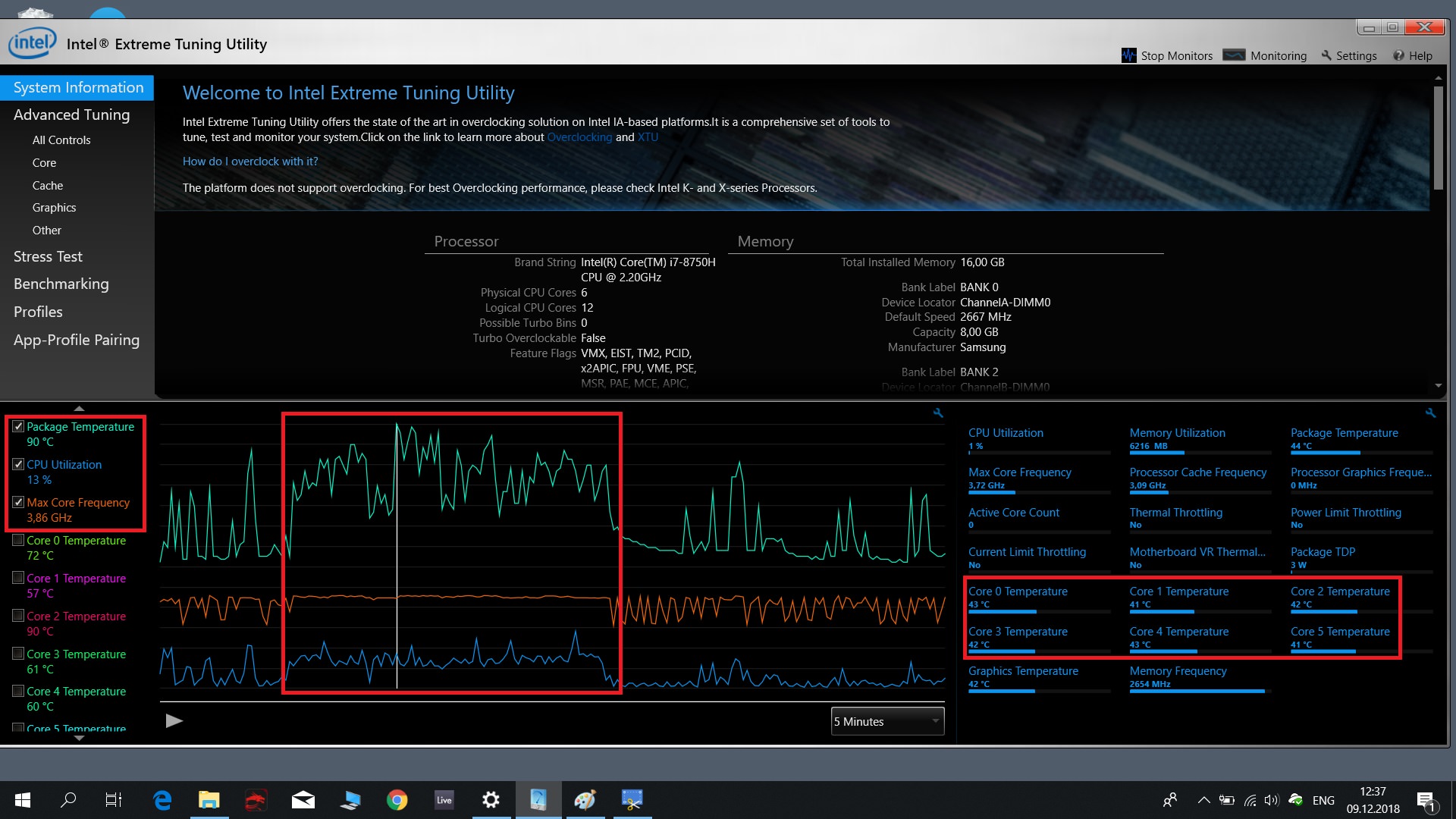The height and width of the screenshot is (819, 1456).
Task: Uncheck the Max Core Frequency checkbox
Action: click(x=18, y=502)
